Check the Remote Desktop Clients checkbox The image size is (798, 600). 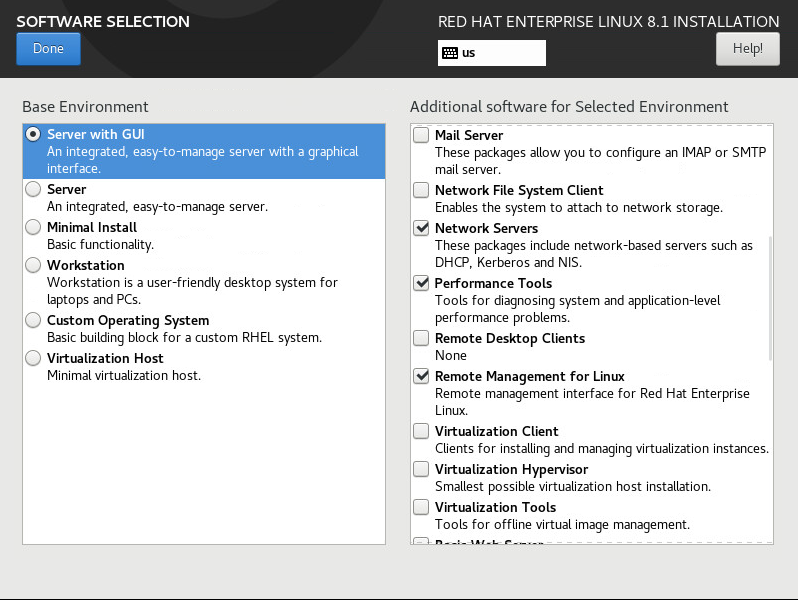421,338
